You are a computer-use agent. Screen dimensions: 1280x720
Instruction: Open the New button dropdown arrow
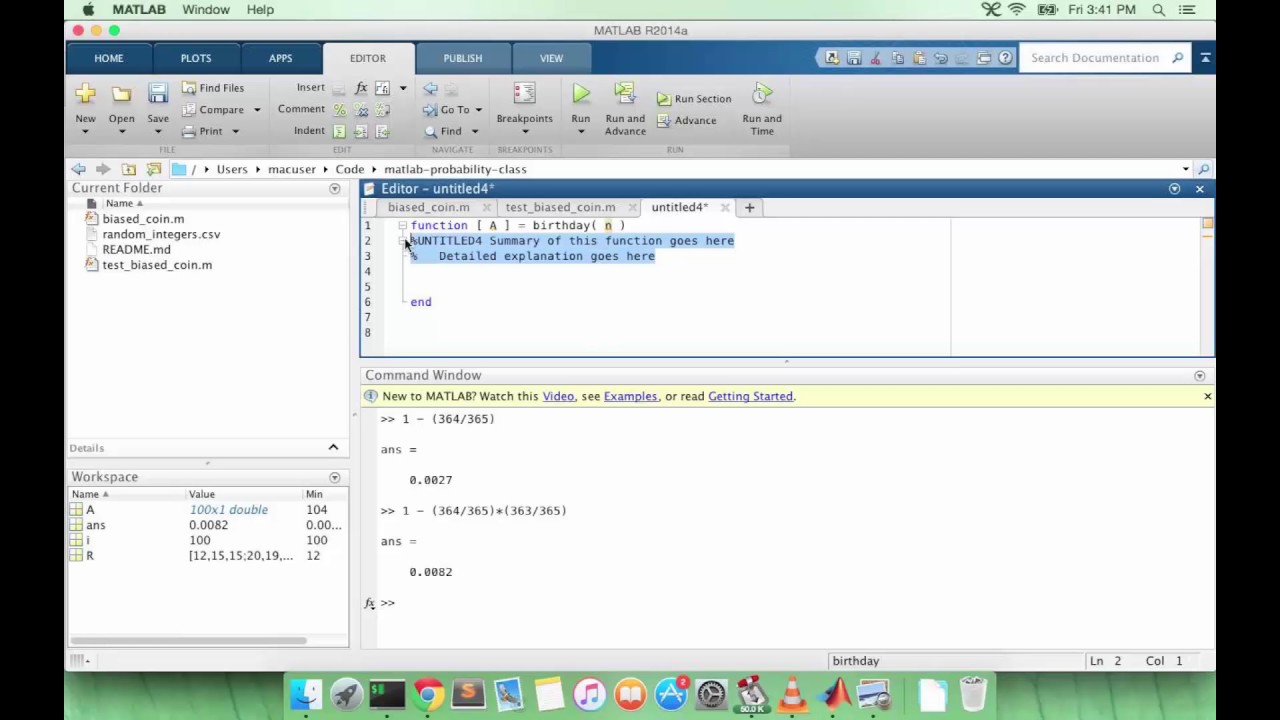(85, 132)
